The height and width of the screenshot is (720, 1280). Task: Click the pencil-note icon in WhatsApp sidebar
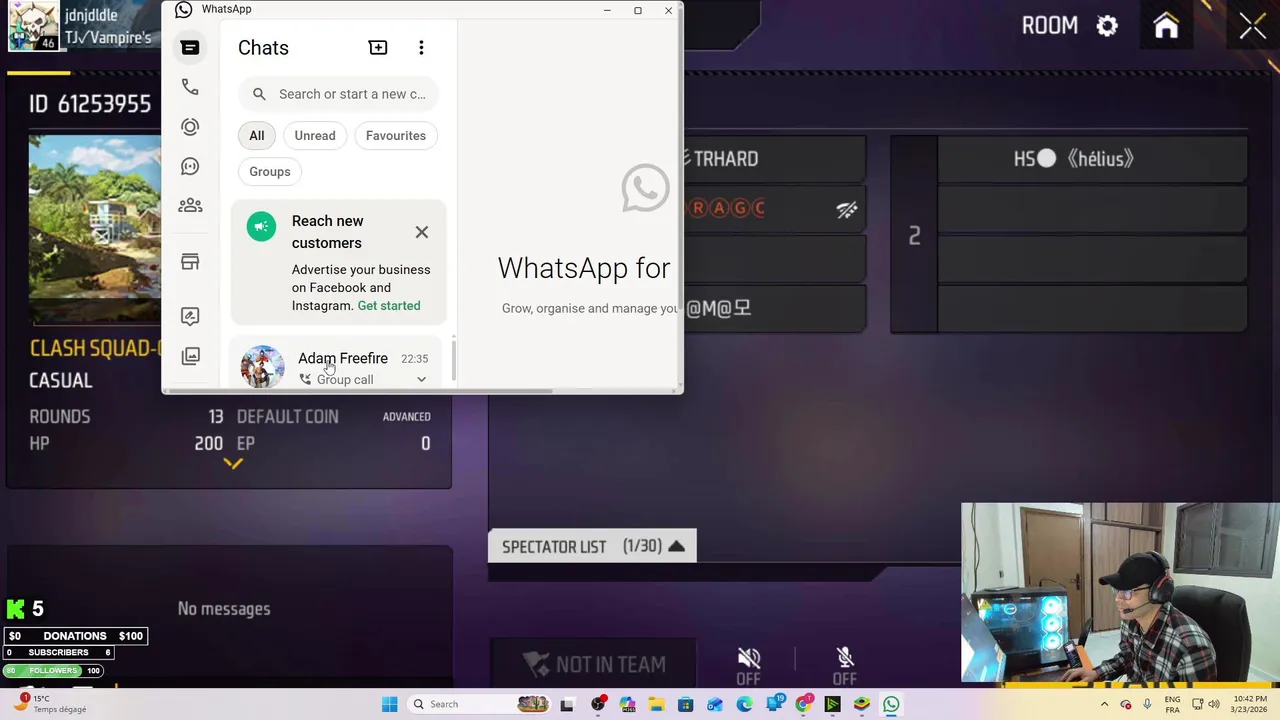point(190,316)
